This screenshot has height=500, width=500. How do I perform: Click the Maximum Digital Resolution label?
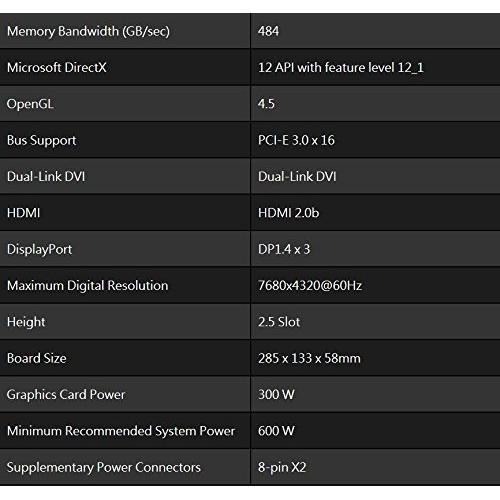click(88, 286)
